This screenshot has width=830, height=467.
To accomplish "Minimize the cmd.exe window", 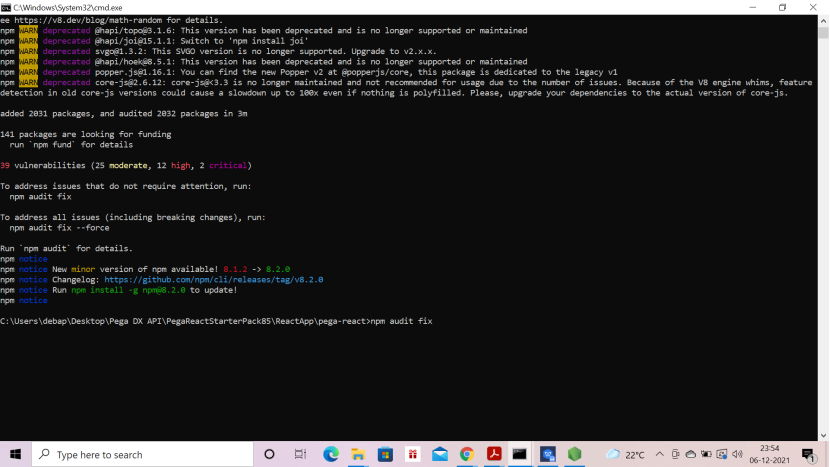I will coord(753,7).
